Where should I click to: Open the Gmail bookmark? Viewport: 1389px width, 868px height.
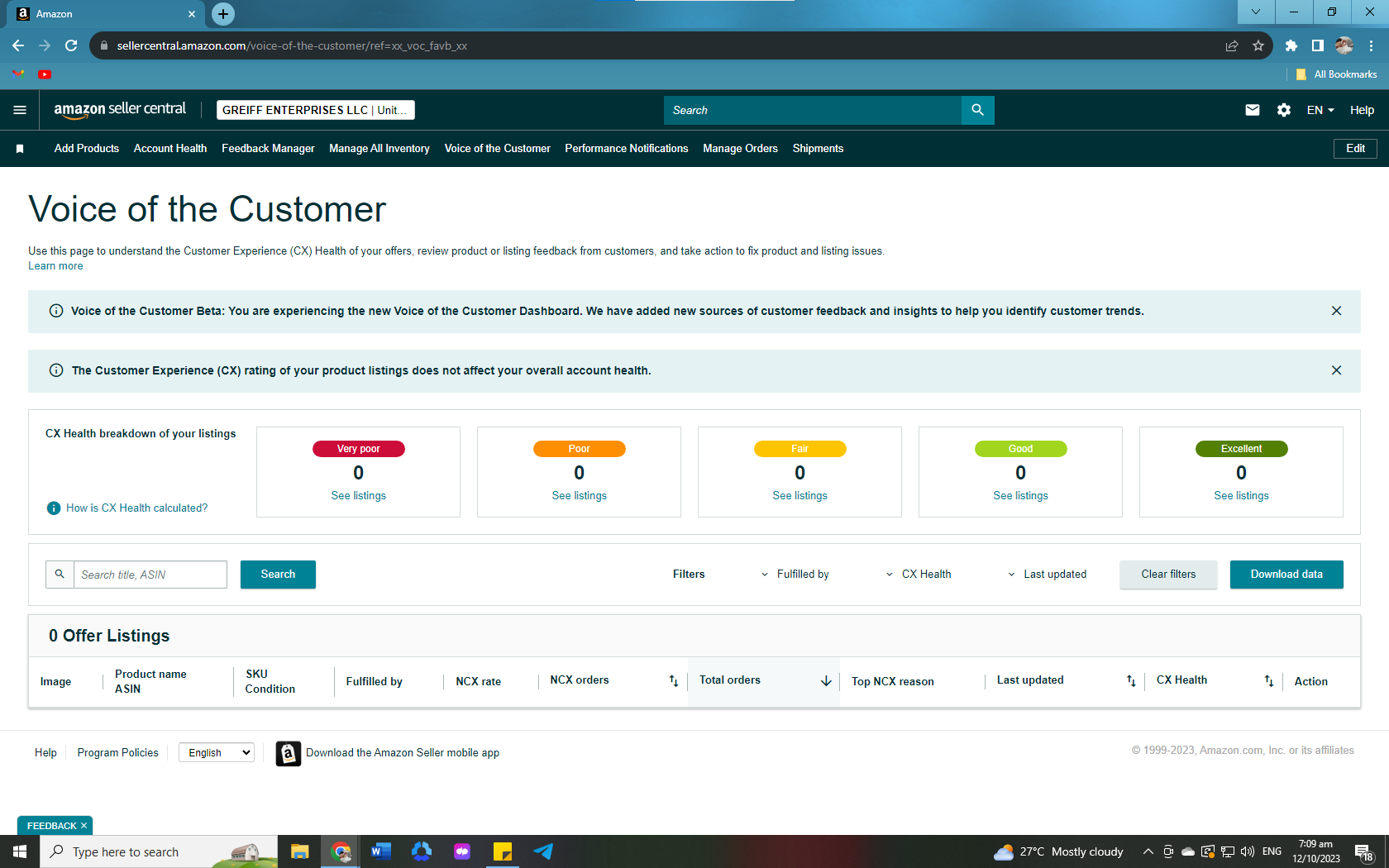pyautogui.click(x=18, y=74)
